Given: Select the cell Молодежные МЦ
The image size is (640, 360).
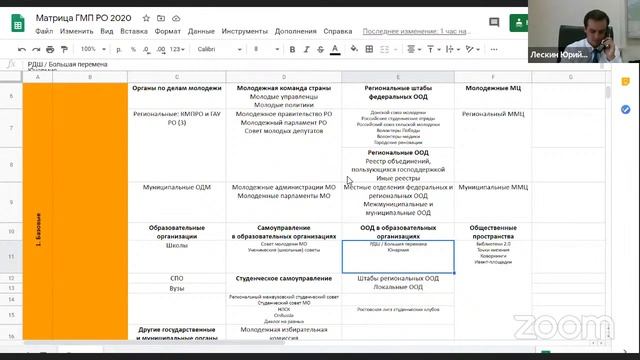Looking at the screenshot, I should point(493,96).
